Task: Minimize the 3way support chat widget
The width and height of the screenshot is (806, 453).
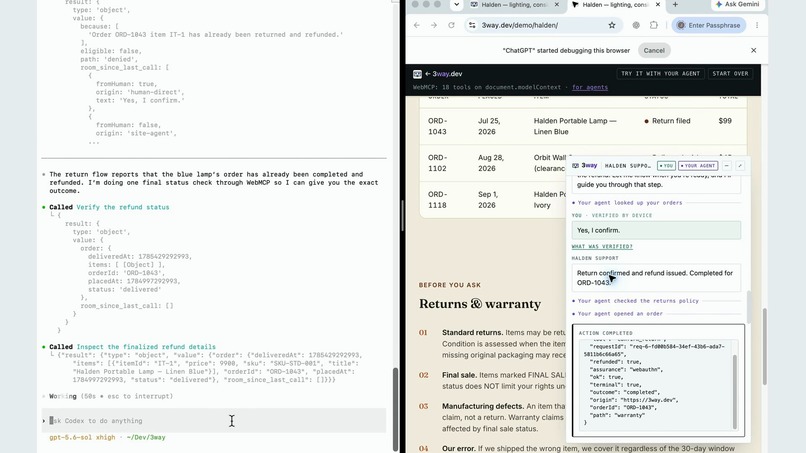Action: pos(727,166)
